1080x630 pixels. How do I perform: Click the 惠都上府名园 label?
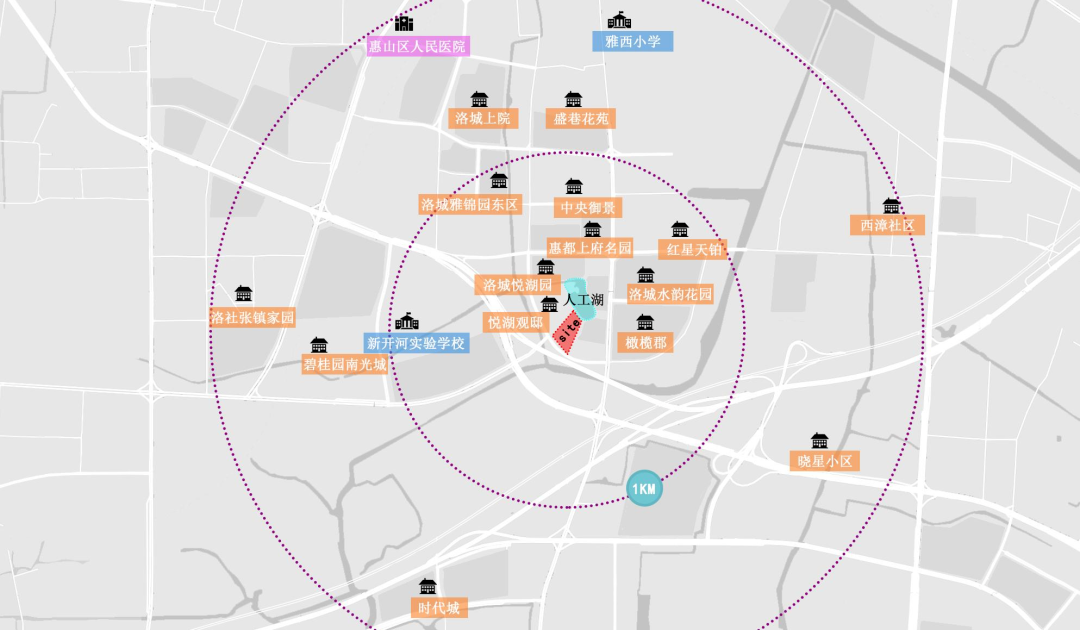coord(590,248)
